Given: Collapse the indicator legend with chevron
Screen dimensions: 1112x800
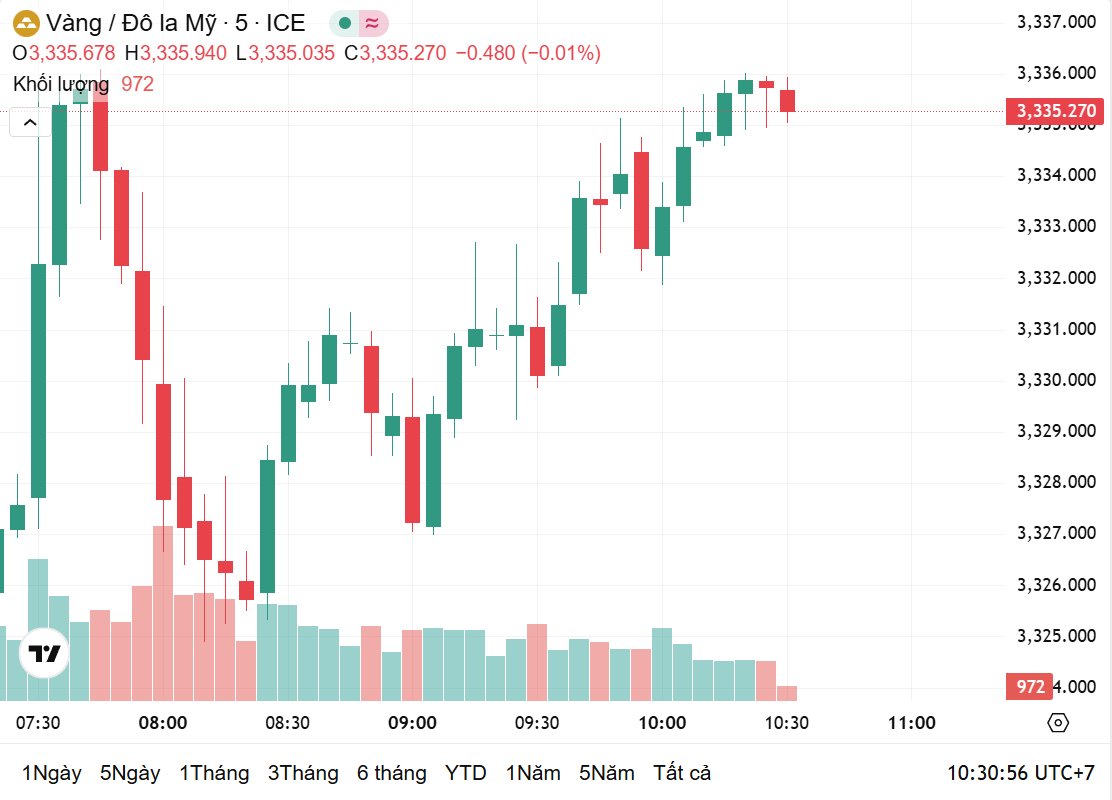Looking at the screenshot, I should coord(30,122).
